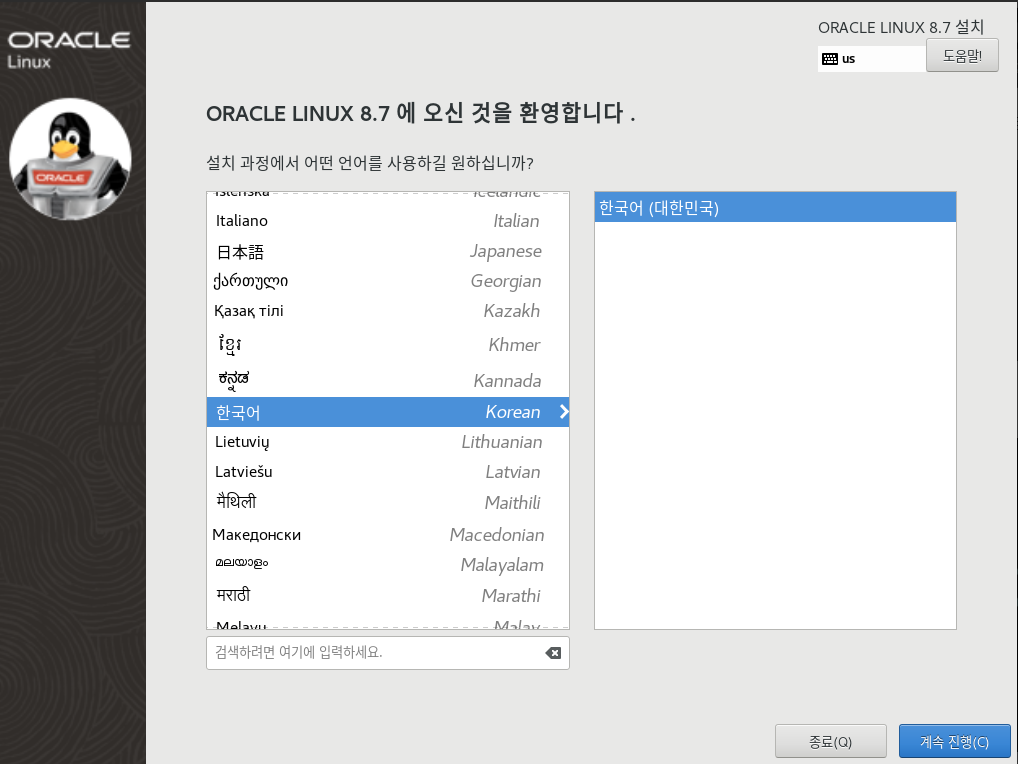This screenshot has height=764, width=1018.
Task: Click the keyboard layout icon
Action: (829, 59)
